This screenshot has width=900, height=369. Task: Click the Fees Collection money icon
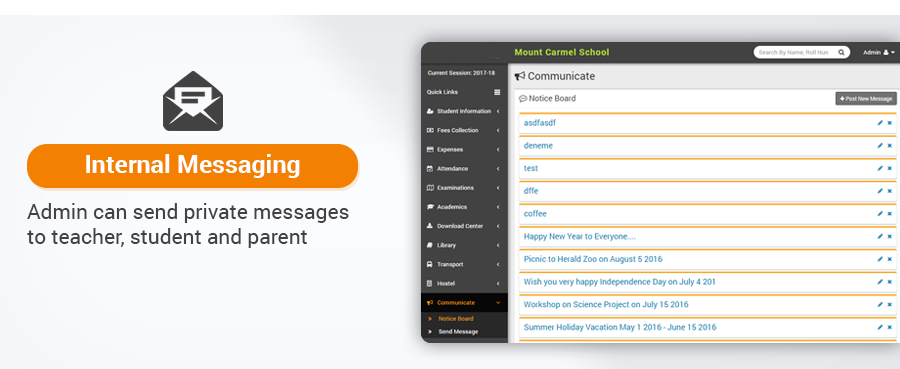tap(430, 130)
